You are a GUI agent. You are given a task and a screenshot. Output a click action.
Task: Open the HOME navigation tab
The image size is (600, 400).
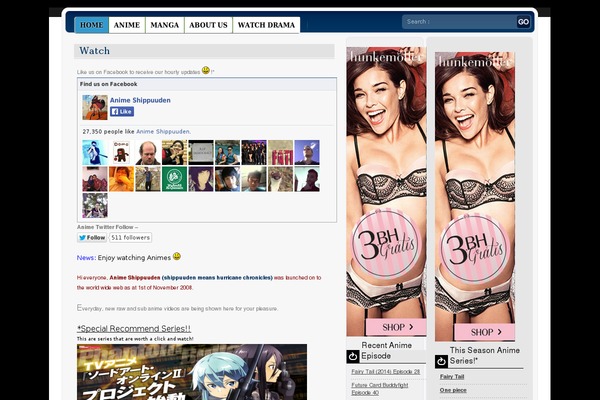click(91, 25)
